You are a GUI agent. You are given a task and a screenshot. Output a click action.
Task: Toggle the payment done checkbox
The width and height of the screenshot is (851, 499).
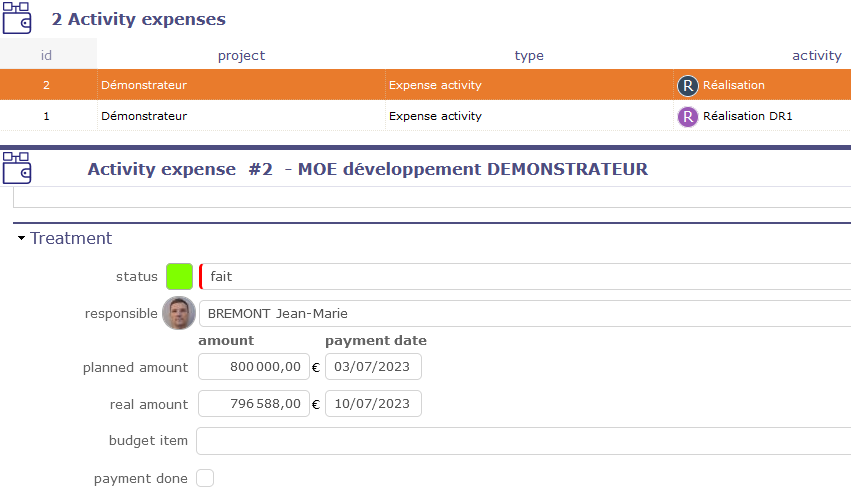[x=205, y=478]
